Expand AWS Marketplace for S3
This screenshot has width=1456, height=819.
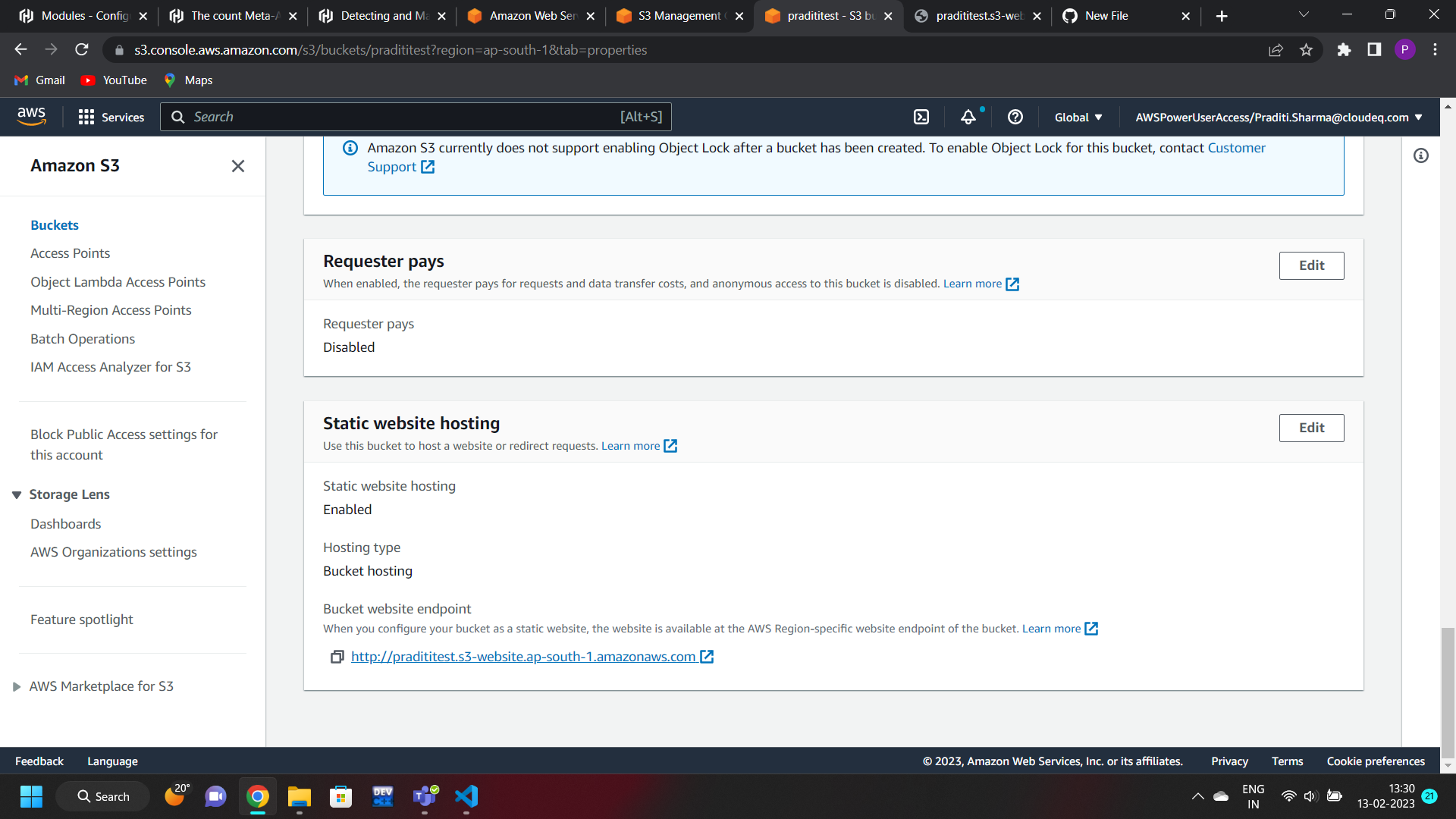[17, 686]
